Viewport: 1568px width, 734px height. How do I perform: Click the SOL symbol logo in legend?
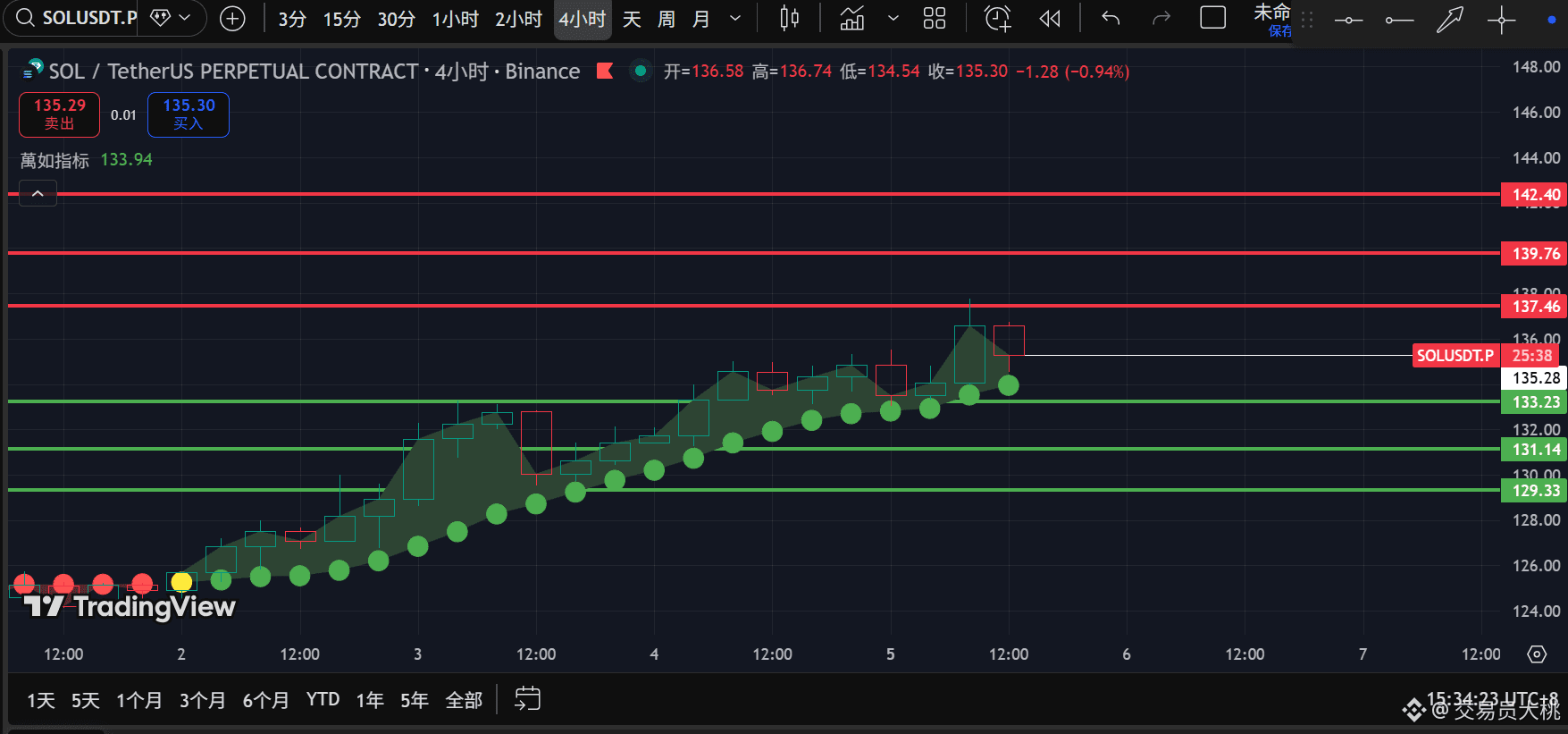[33, 70]
